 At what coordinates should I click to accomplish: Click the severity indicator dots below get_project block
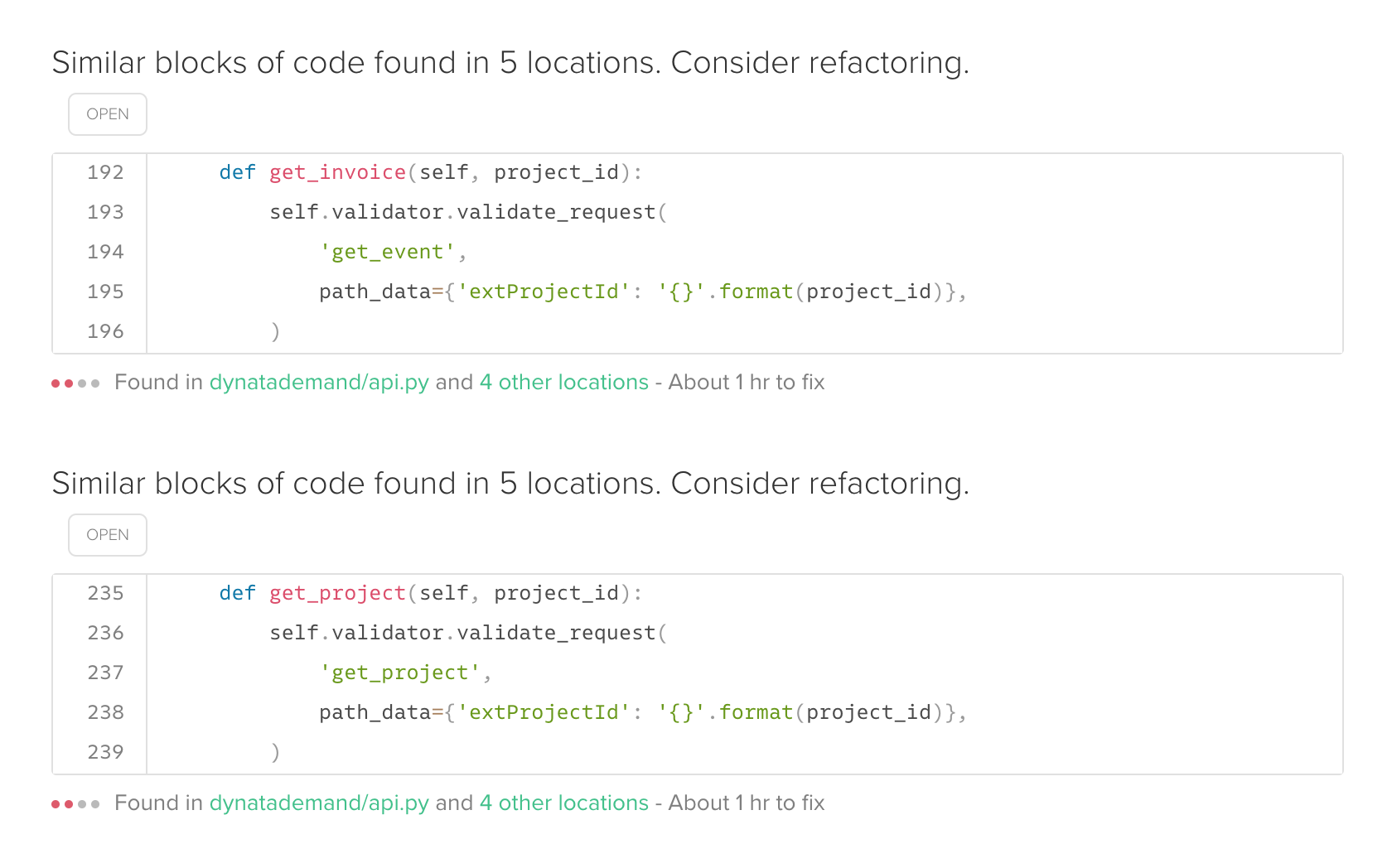coord(76,803)
